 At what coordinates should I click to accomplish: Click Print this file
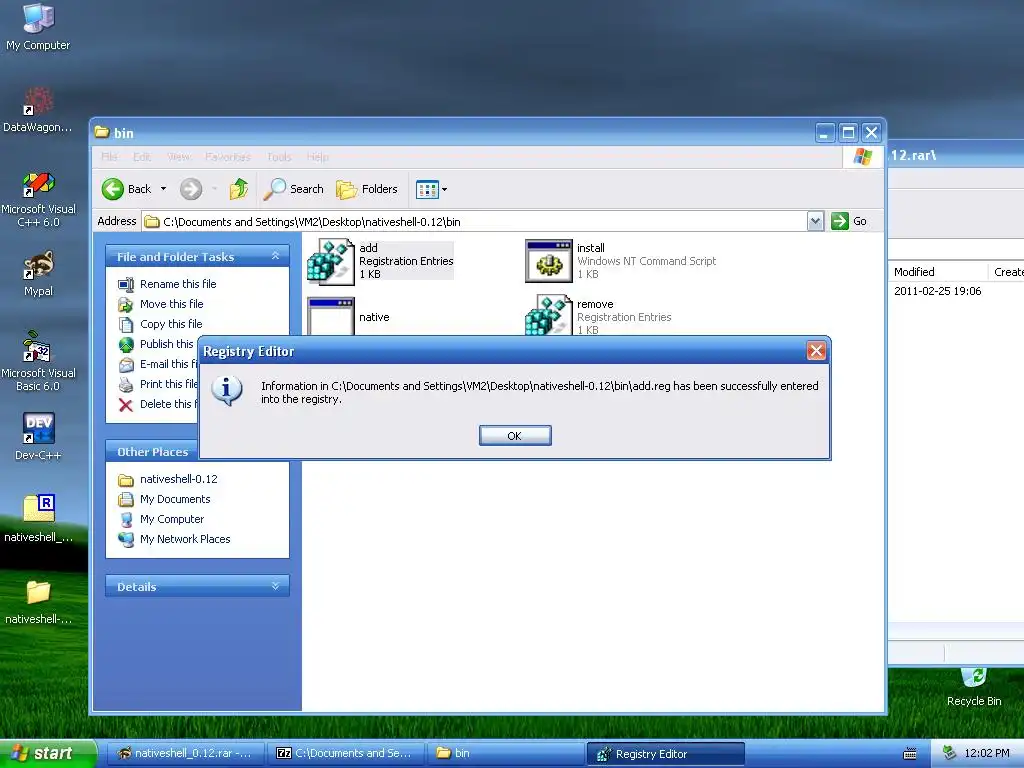pyautogui.click(x=157, y=384)
